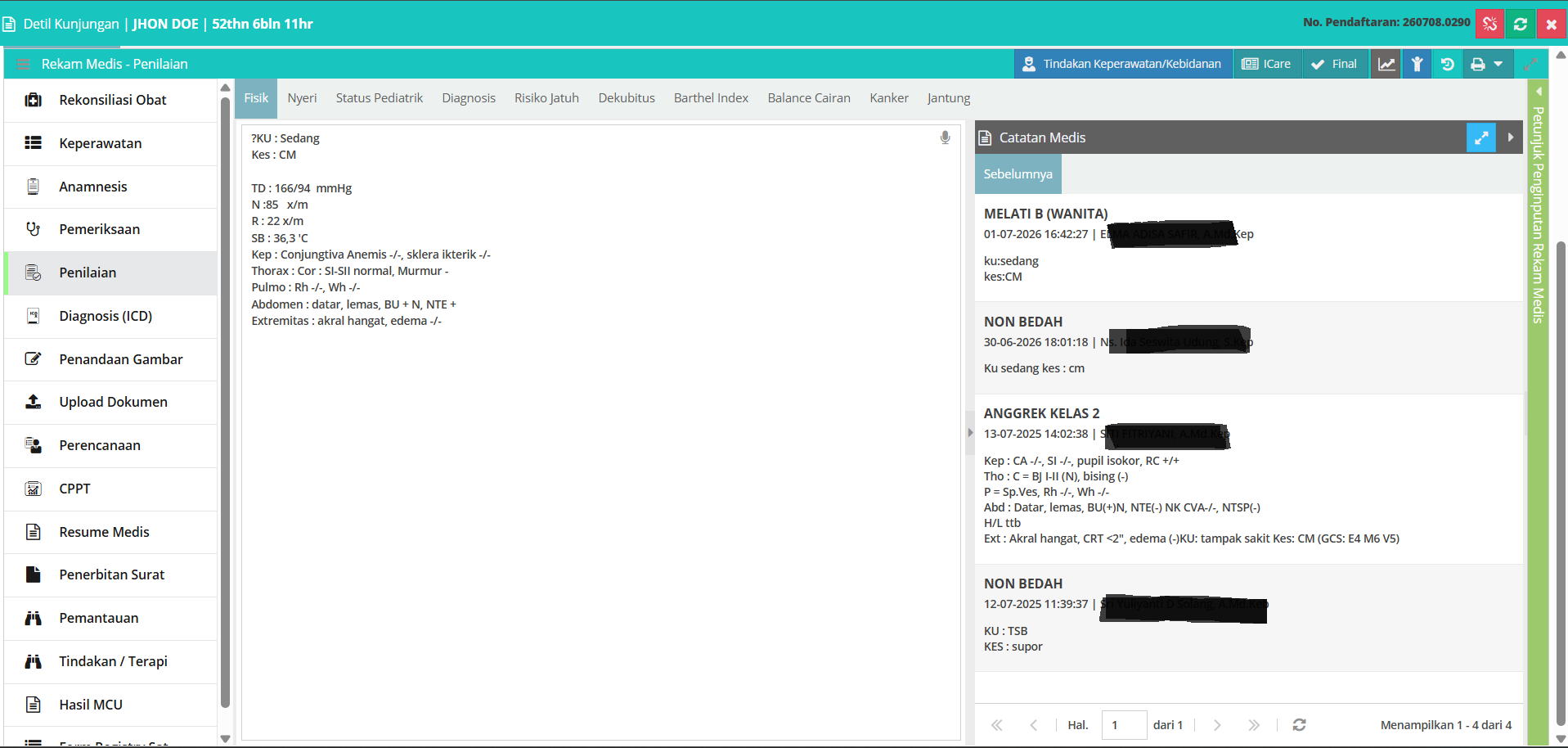Click the Pemeriksaan stethoscope icon
This screenshot has height=748, width=1568.
pyautogui.click(x=33, y=229)
